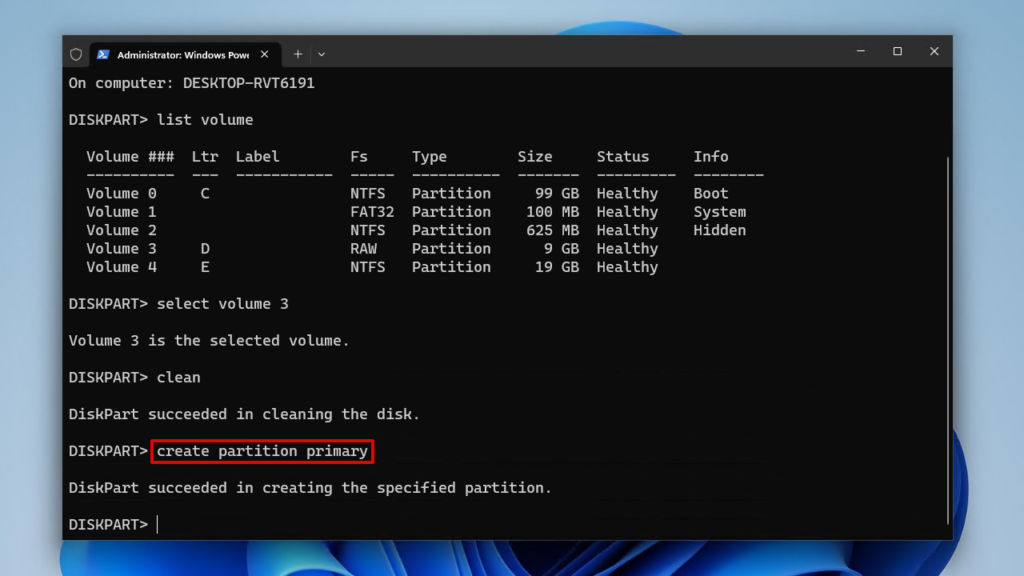Click the highlighted create partition primary command
Viewport: 1024px width, 576px height.
point(262,451)
